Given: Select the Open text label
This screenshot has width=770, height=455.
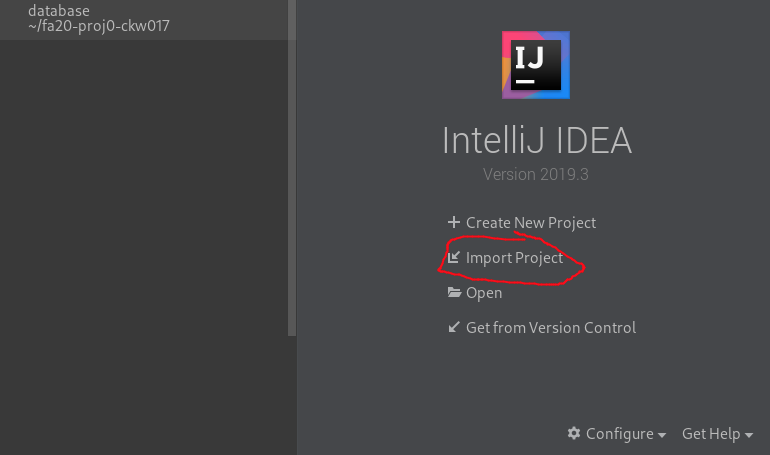Looking at the screenshot, I should (x=484, y=293).
